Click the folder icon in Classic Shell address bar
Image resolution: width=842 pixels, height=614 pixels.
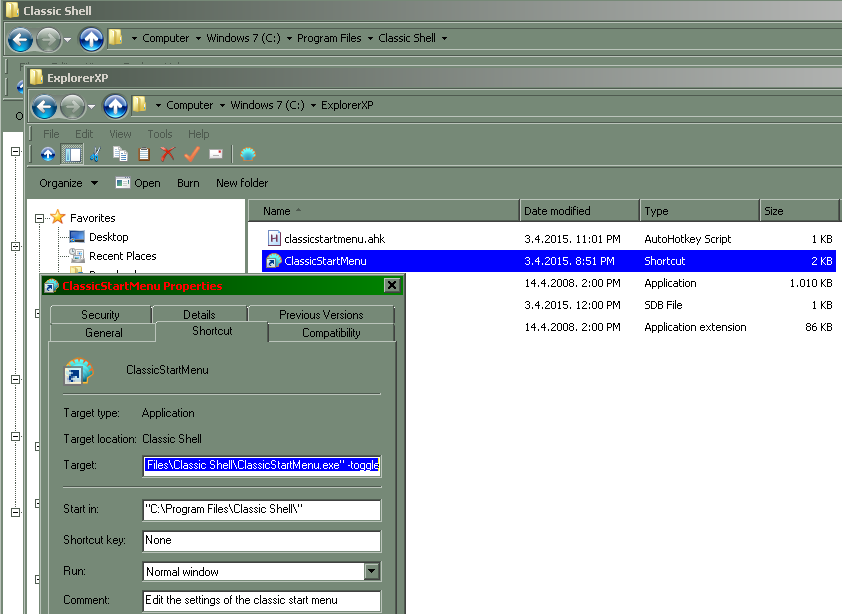(x=115, y=37)
